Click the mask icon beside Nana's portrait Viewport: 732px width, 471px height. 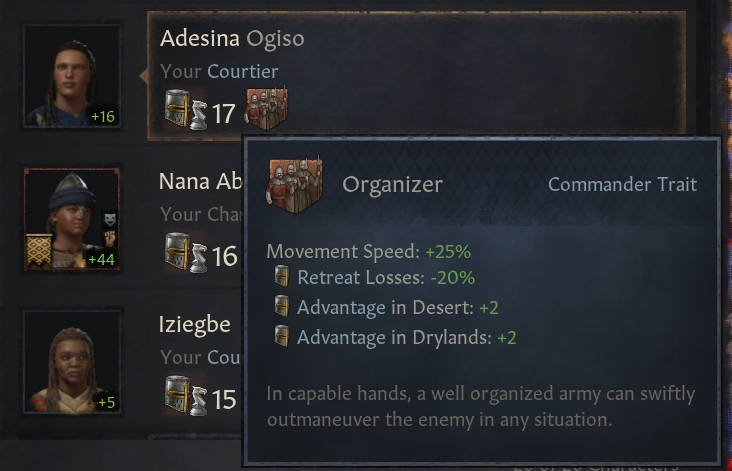tap(109, 218)
